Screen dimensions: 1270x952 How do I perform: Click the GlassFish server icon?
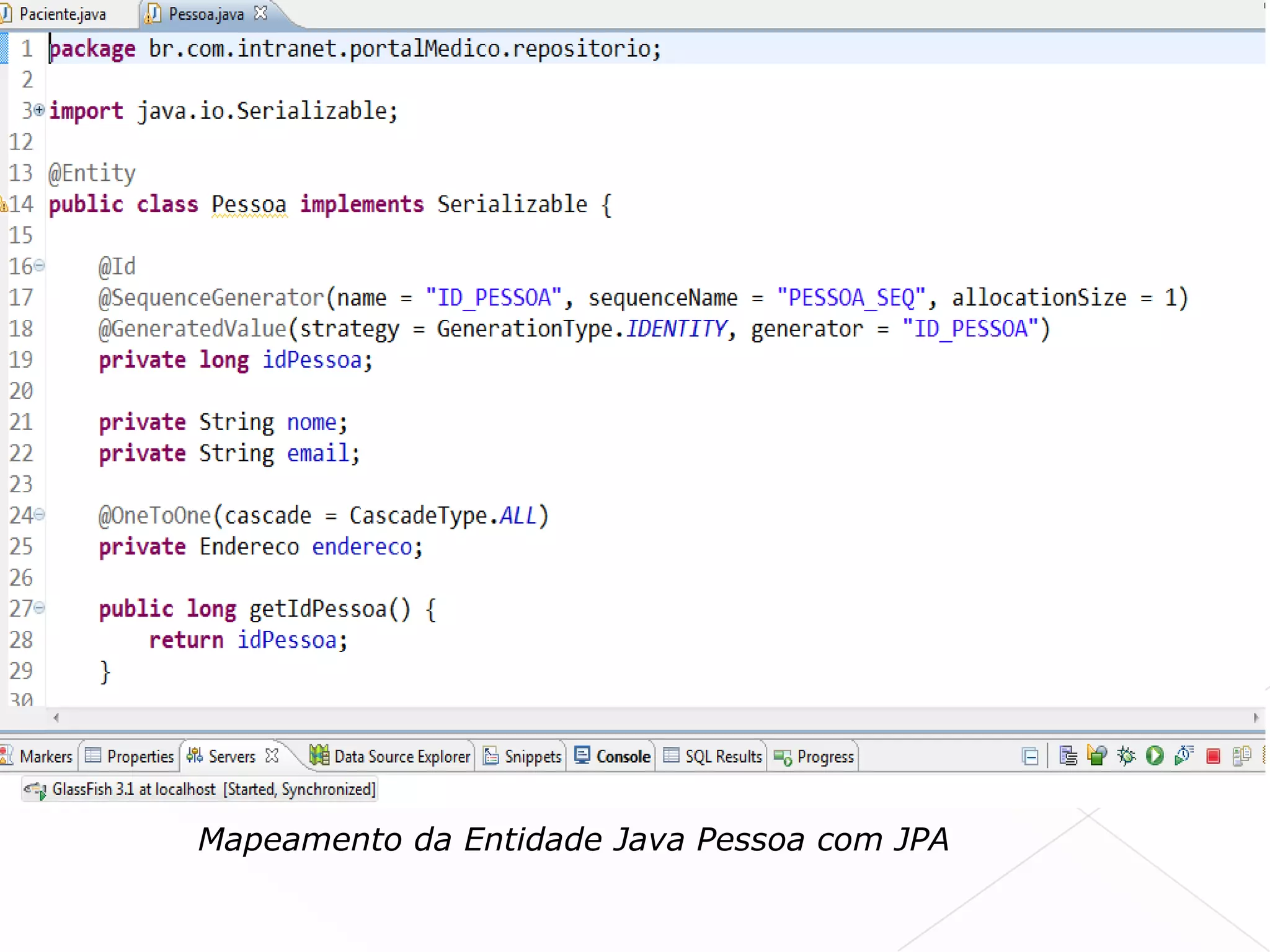[35, 790]
